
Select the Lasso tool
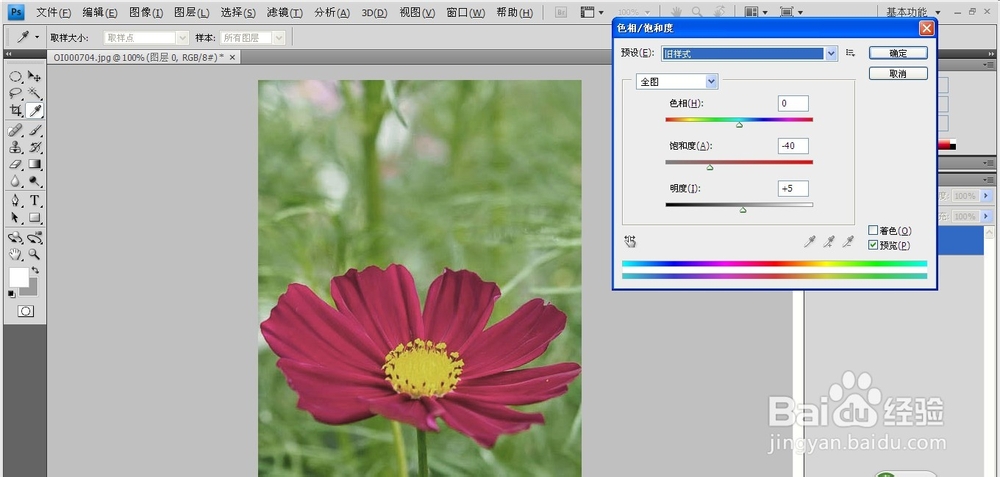pyautogui.click(x=15, y=93)
